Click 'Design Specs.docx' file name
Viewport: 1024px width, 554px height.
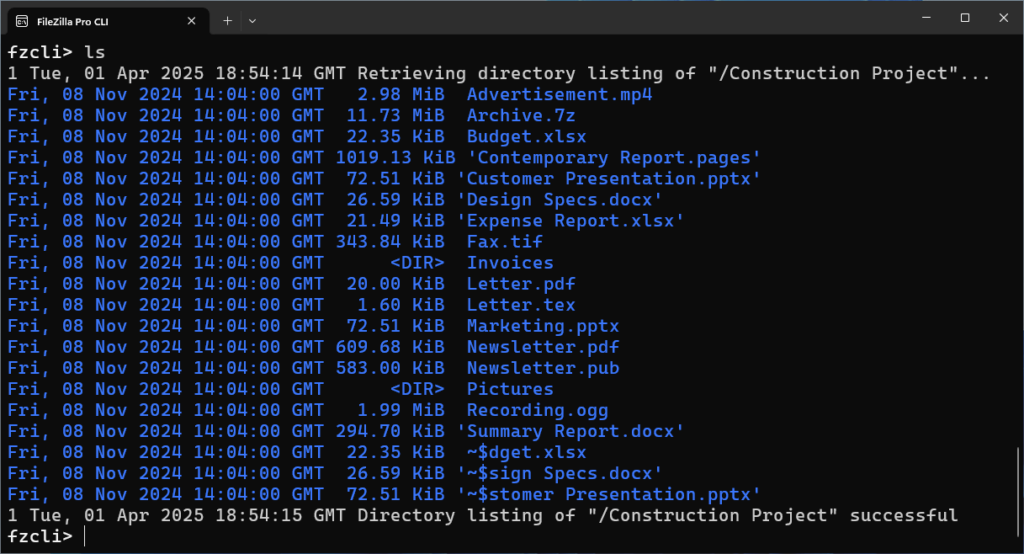(x=559, y=200)
